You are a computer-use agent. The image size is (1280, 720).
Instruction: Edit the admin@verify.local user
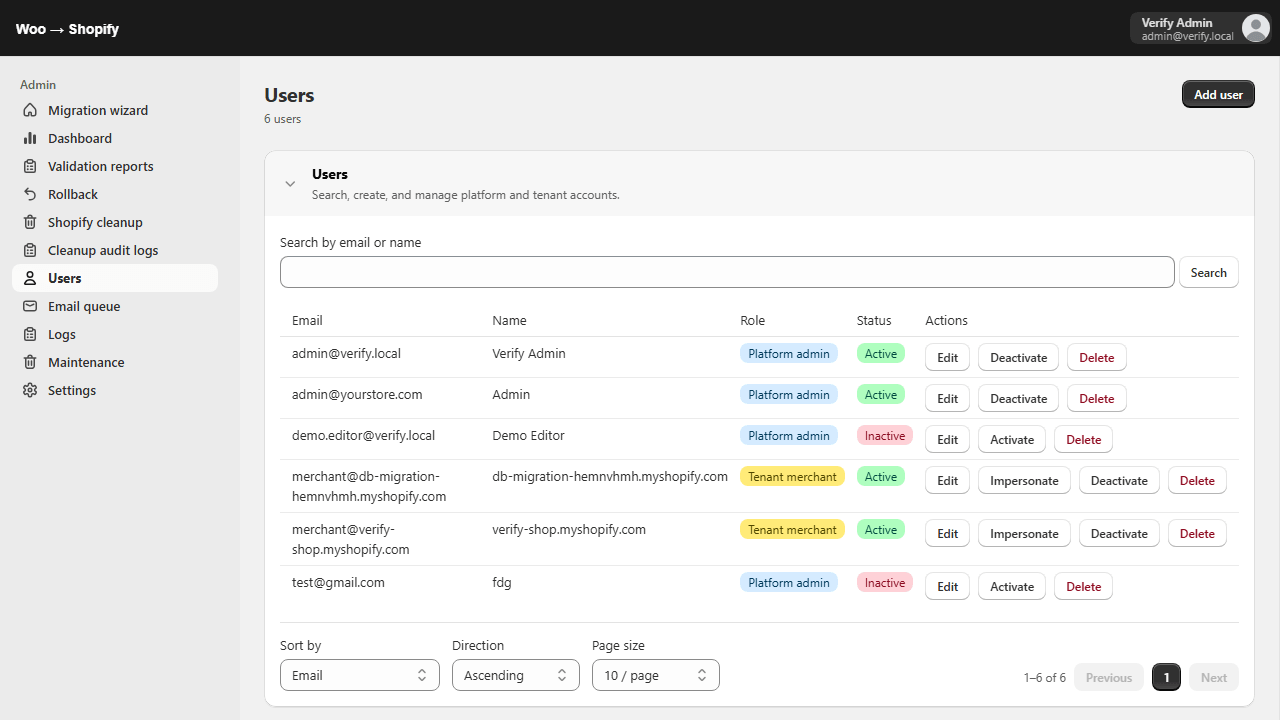[947, 357]
